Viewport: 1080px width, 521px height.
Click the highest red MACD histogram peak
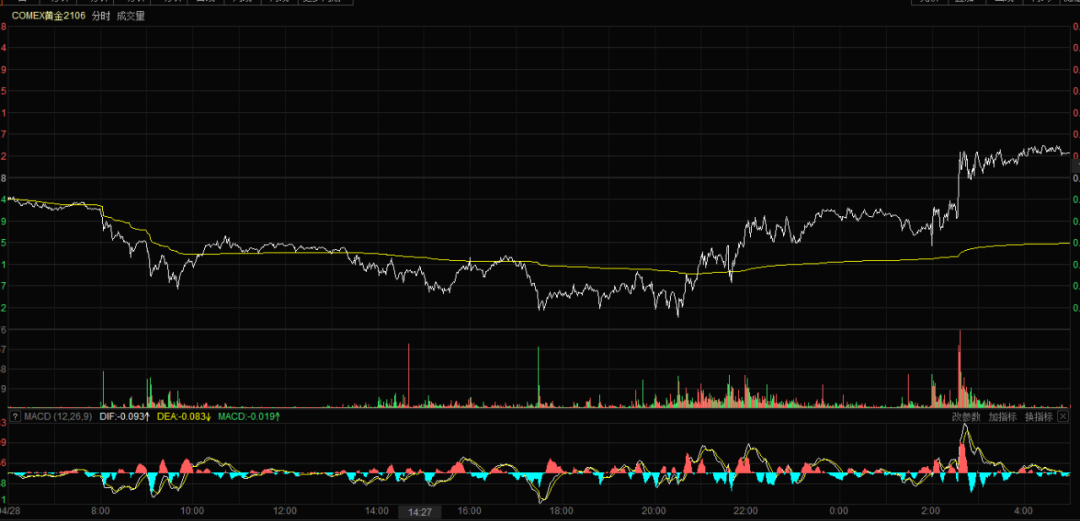[x=962, y=458]
